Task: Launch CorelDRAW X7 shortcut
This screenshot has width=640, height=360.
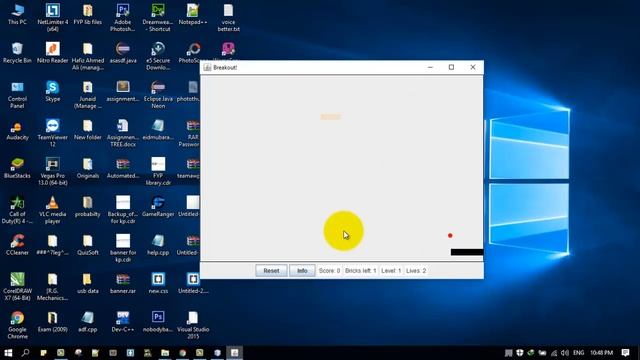Action: click(17, 286)
